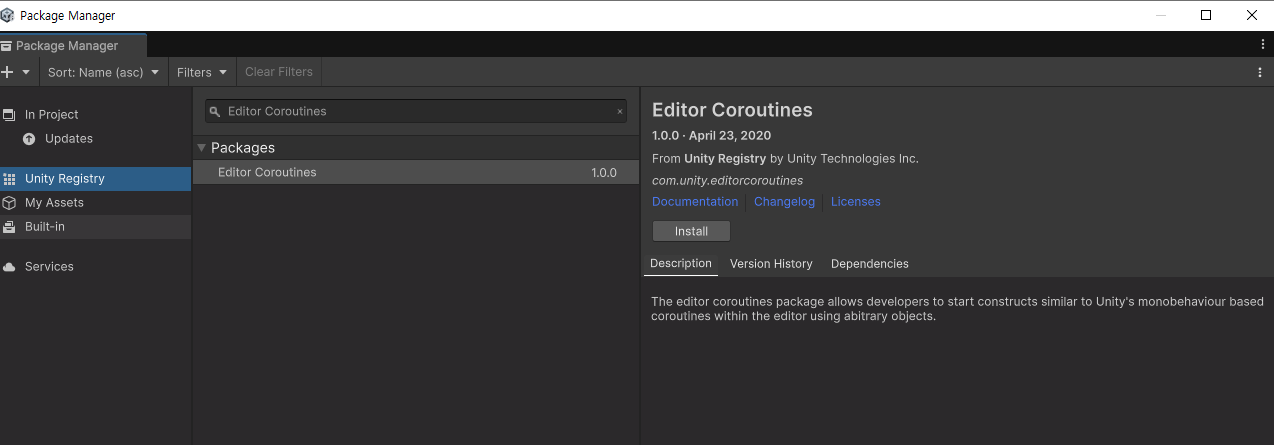Minimize the Package Manager window
Viewport: 1274px width, 445px height.
click(1160, 15)
